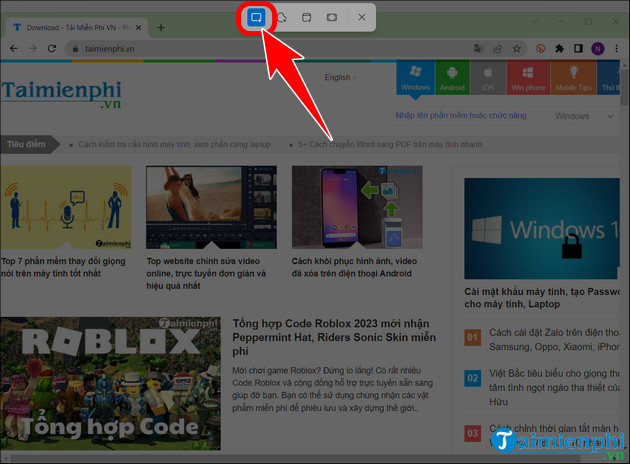The image size is (630, 464).
Task: Reload the taimienphi.vn page
Action: [x=52, y=49]
